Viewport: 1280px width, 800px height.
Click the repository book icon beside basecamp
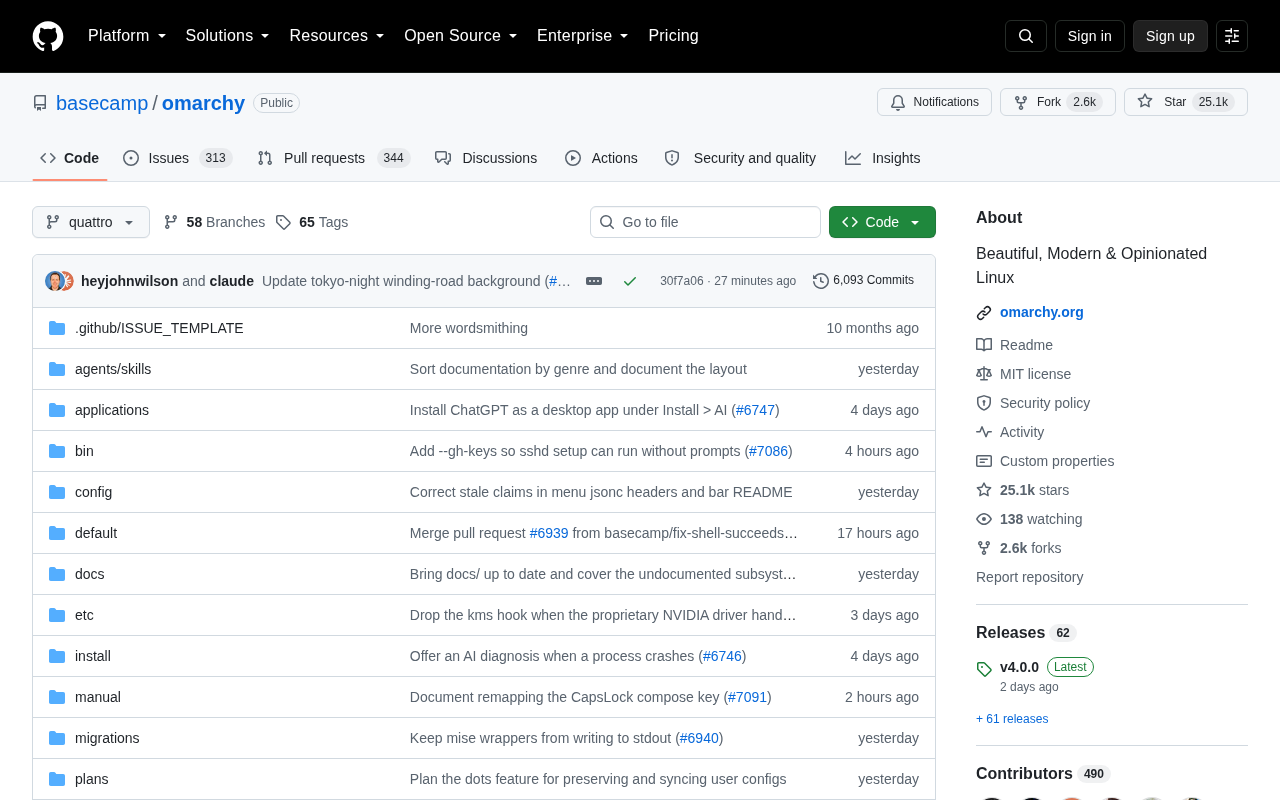click(x=40, y=103)
